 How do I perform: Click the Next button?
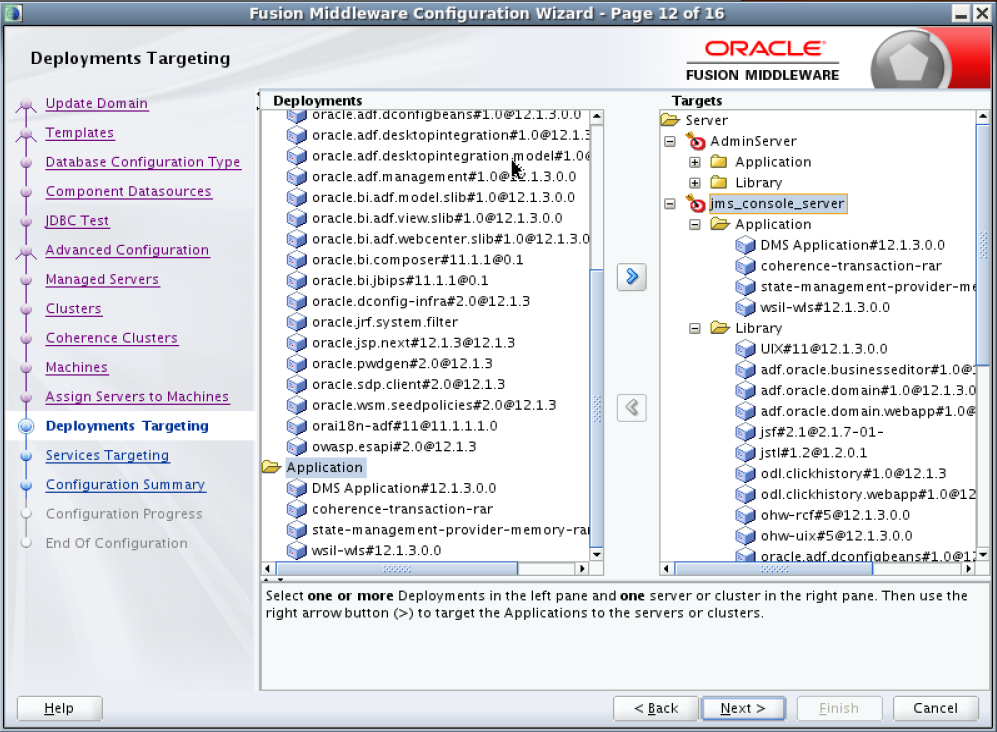click(x=743, y=708)
